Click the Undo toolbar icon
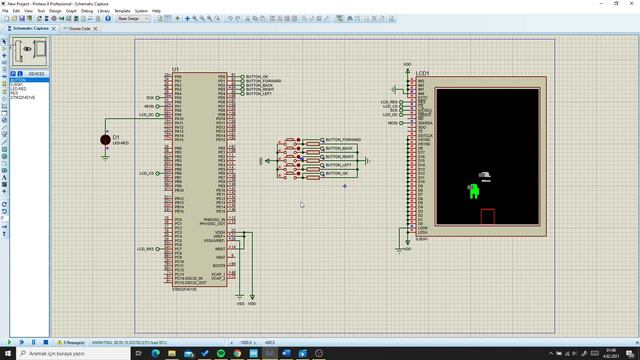 (x=230, y=19)
